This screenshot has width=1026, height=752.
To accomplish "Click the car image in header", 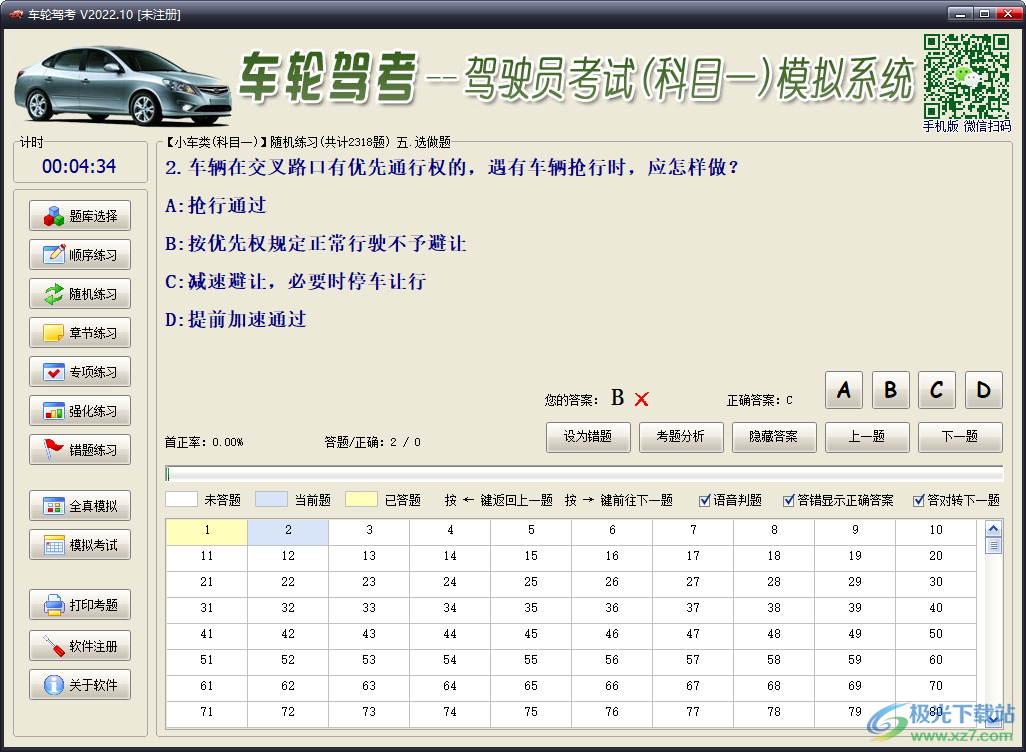I will click(122, 86).
